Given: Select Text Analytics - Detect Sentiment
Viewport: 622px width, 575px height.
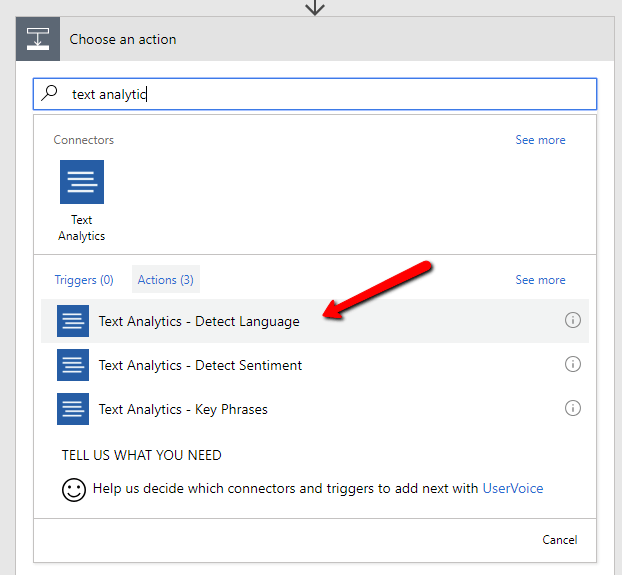Looking at the screenshot, I should tap(200, 365).
